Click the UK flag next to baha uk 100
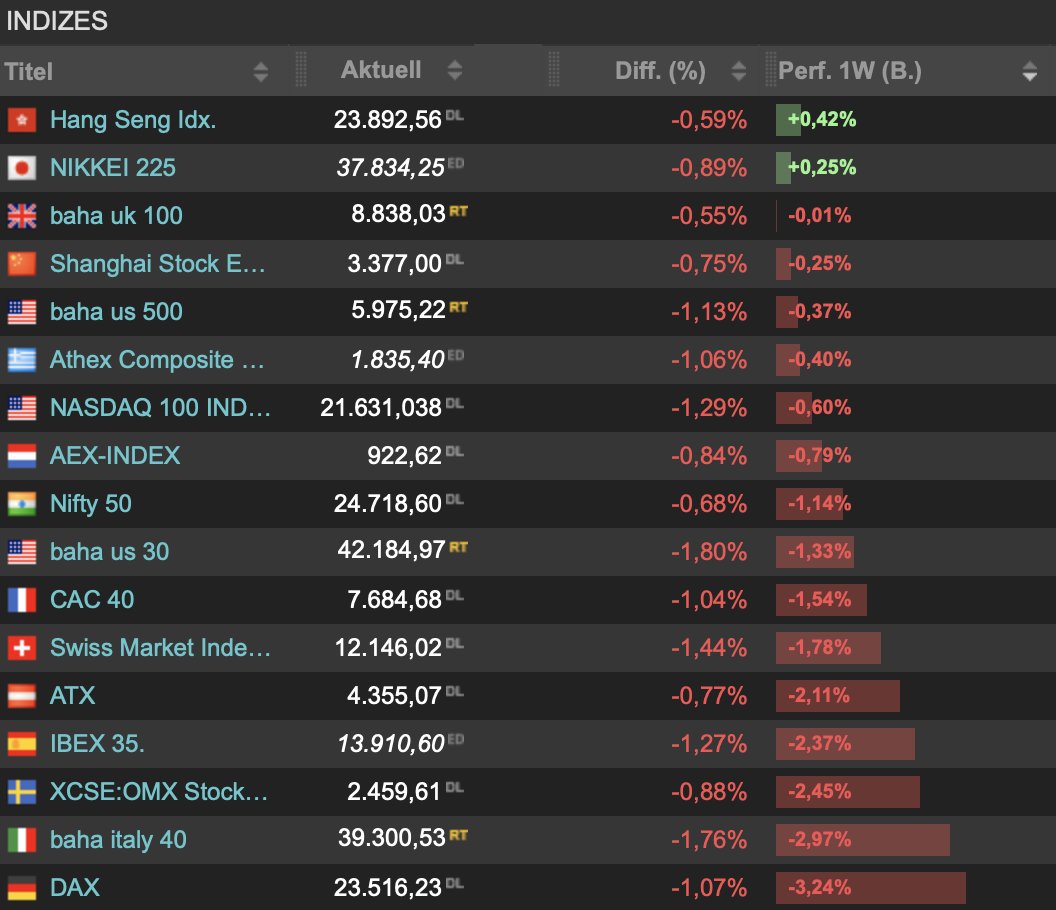 (22, 216)
